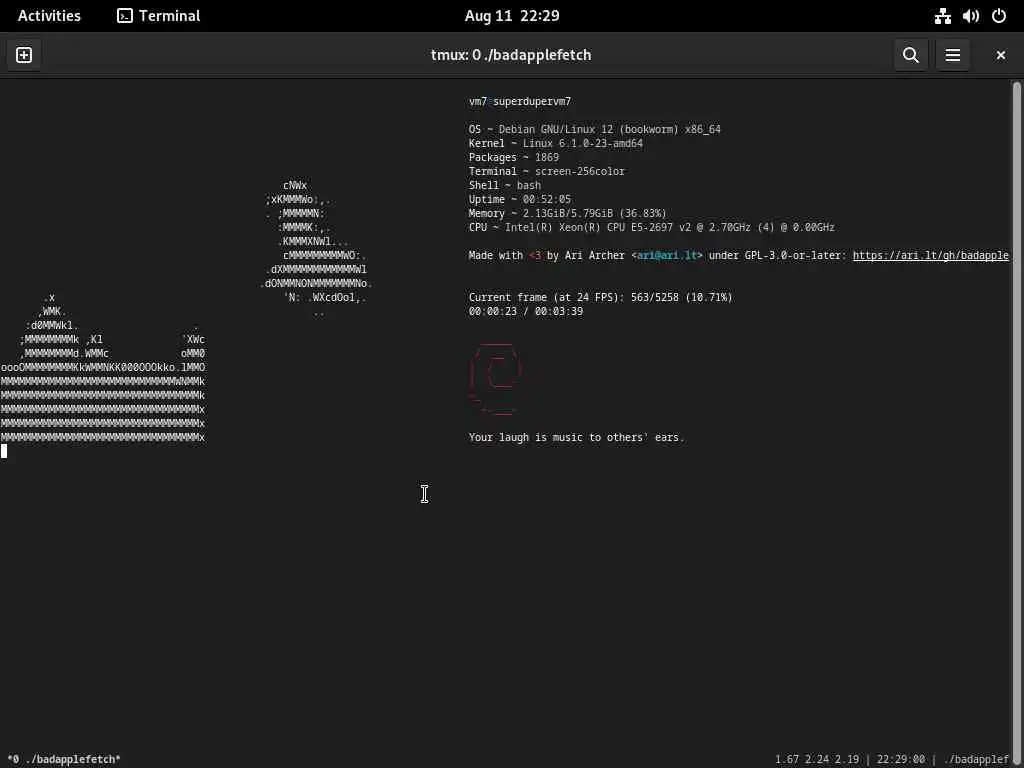Open the volume speaker icon
This screenshot has width=1024, height=768.
click(x=970, y=16)
